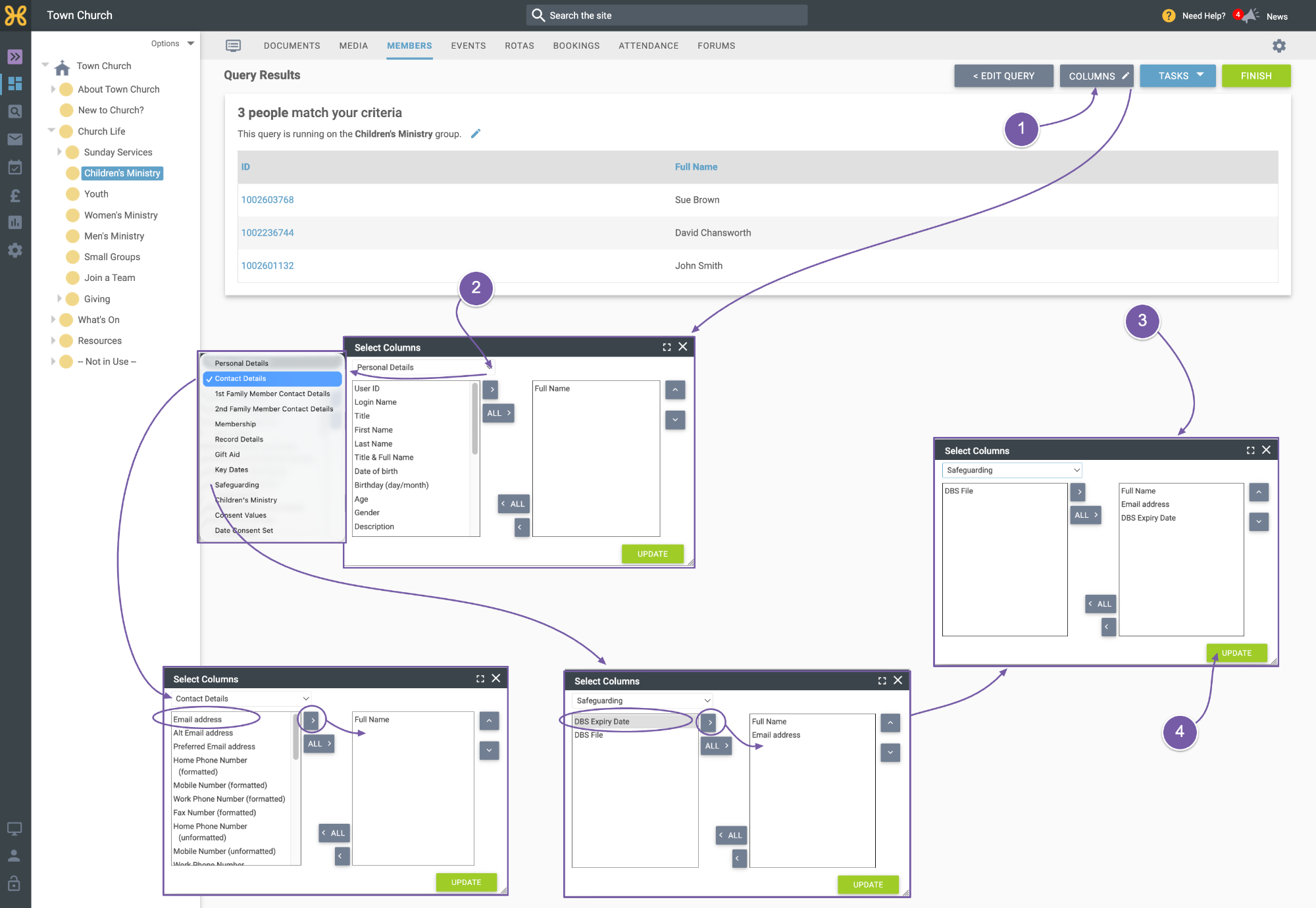Select Email address in Contact Details list
The width and height of the screenshot is (1316, 908).
pos(197,719)
